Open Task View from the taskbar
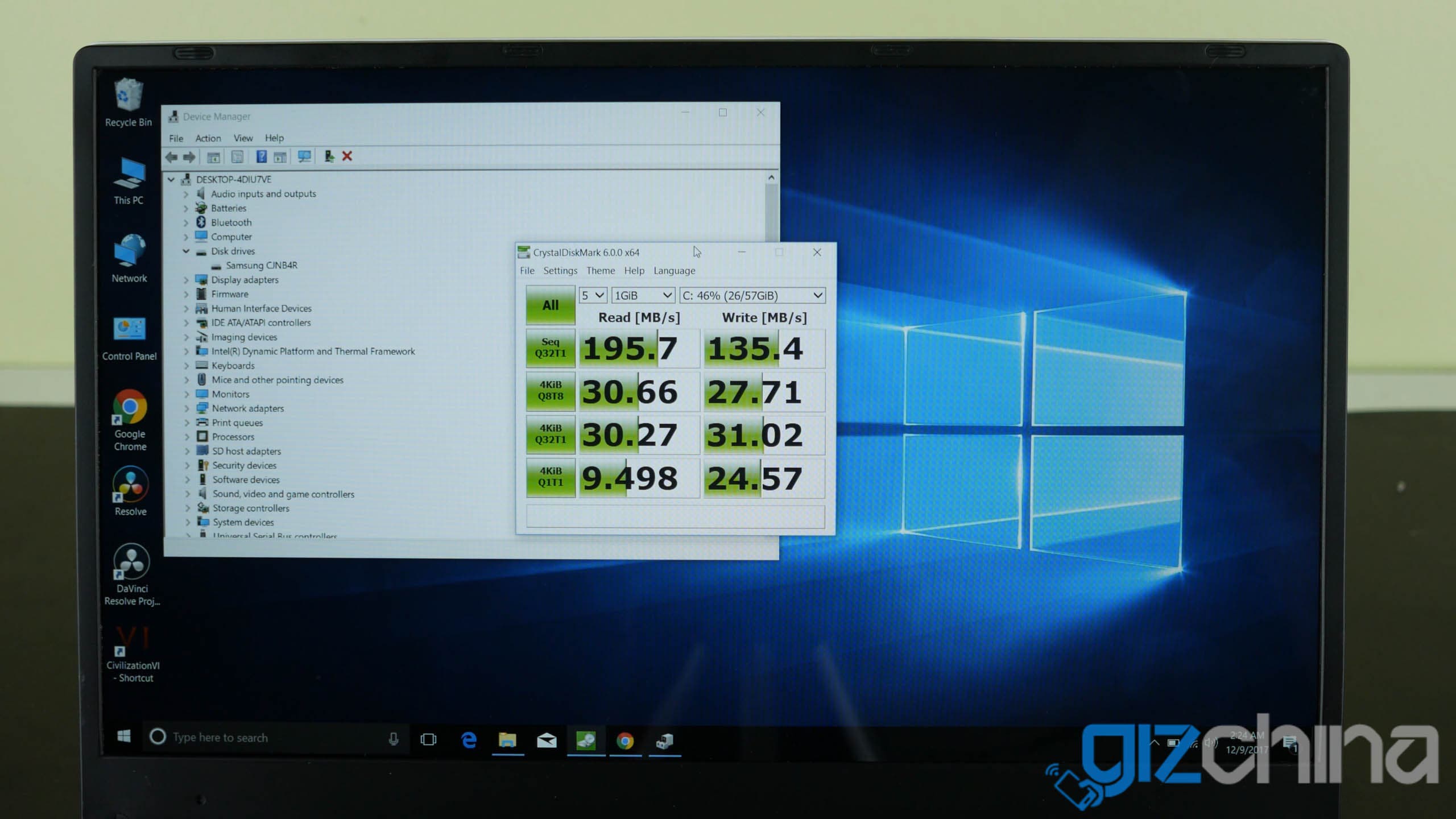The height and width of the screenshot is (819, 1456). pyautogui.click(x=428, y=739)
